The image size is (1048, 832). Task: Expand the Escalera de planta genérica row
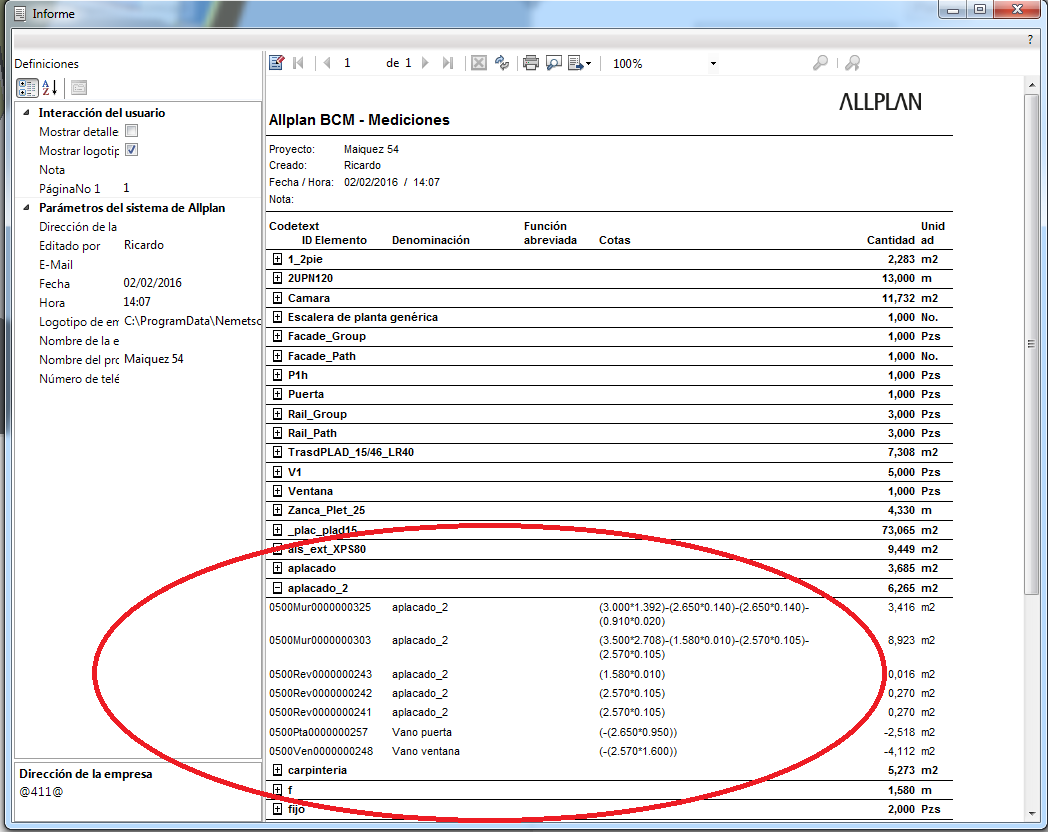pos(277,317)
